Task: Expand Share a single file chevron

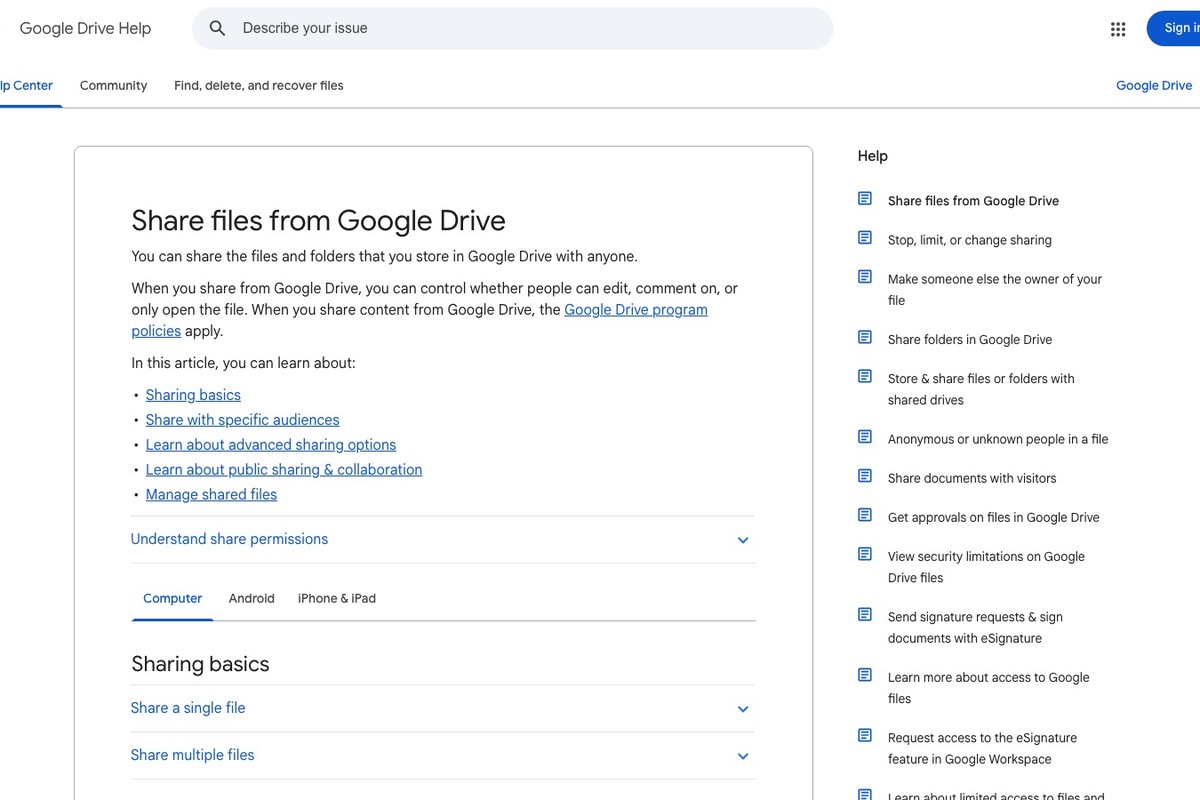Action: [743, 709]
